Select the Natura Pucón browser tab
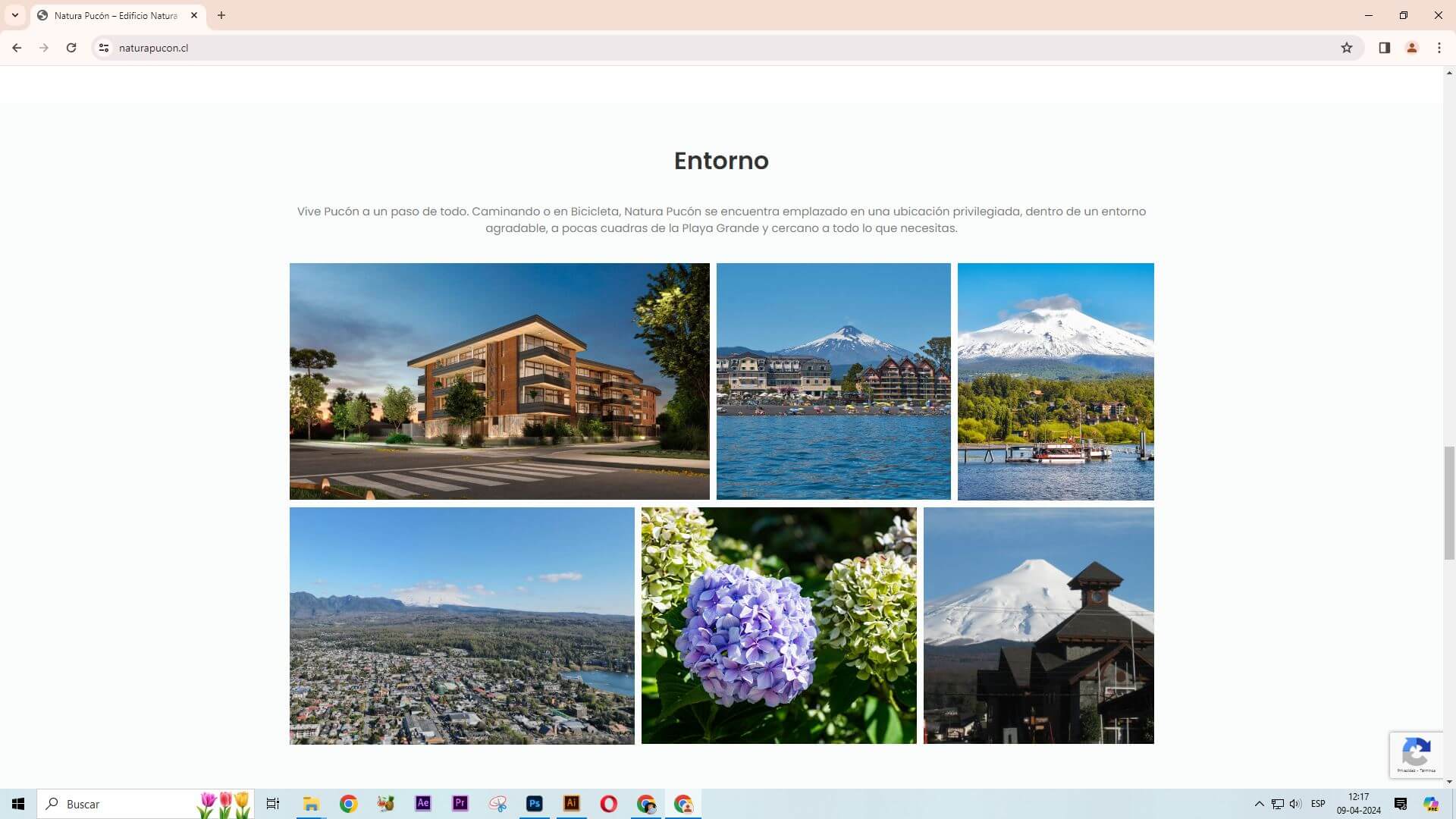The width and height of the screenshot is (1456, 819). click(x=115, y=15)
